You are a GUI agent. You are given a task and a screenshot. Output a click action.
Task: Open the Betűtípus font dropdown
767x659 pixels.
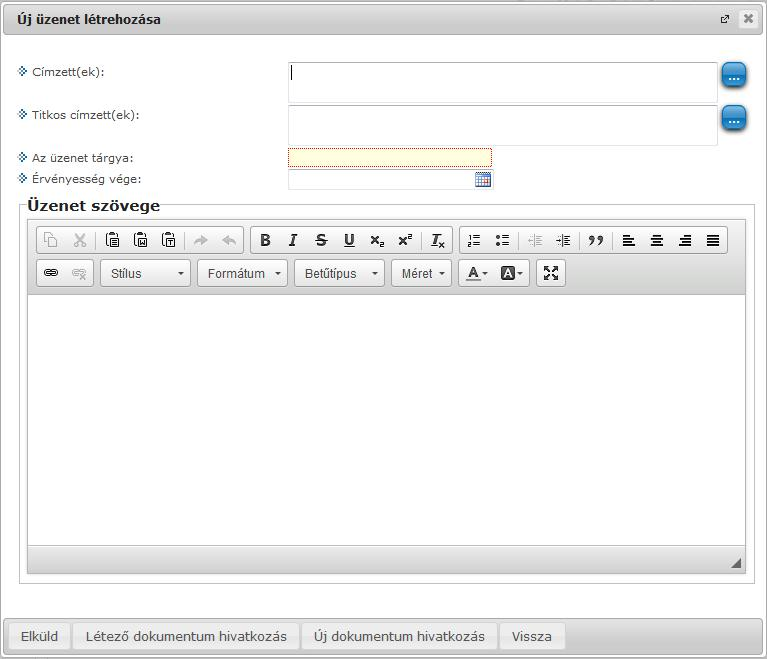click(x=339, y=273)
